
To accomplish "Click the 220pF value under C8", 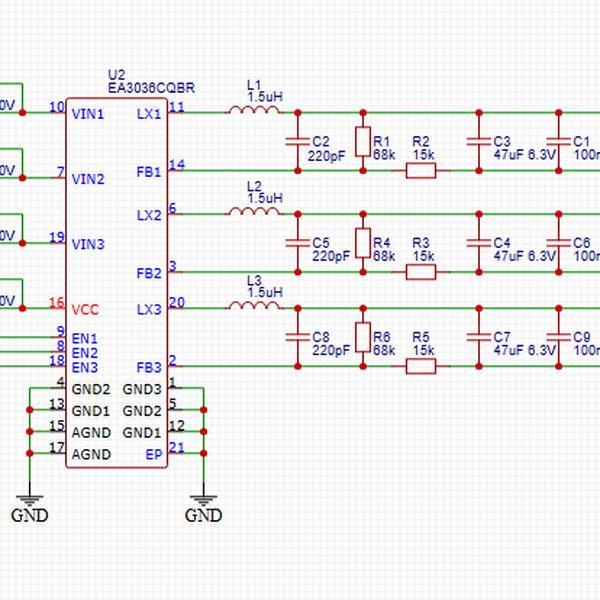I will click(331, 350).
